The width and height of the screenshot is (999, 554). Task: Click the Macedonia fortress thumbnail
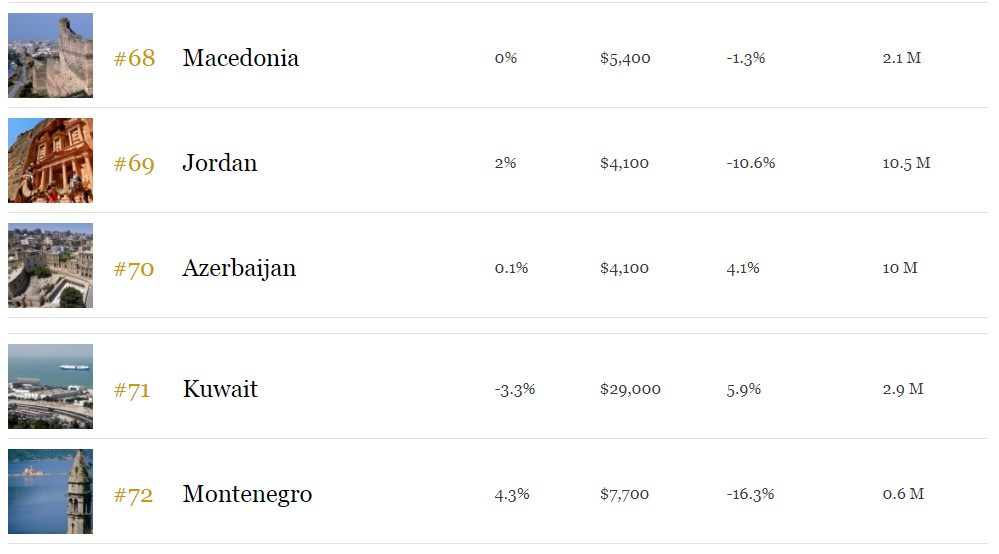[50, 55]
